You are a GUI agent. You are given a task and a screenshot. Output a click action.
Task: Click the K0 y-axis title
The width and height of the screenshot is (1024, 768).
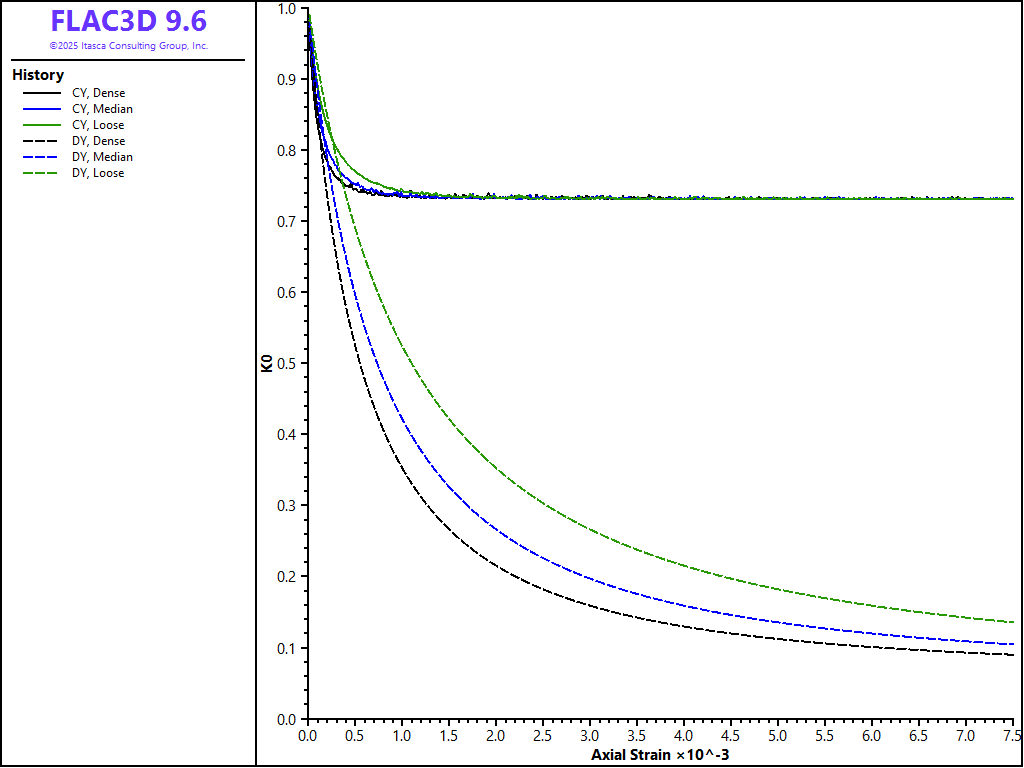click(x=267, y=364)
